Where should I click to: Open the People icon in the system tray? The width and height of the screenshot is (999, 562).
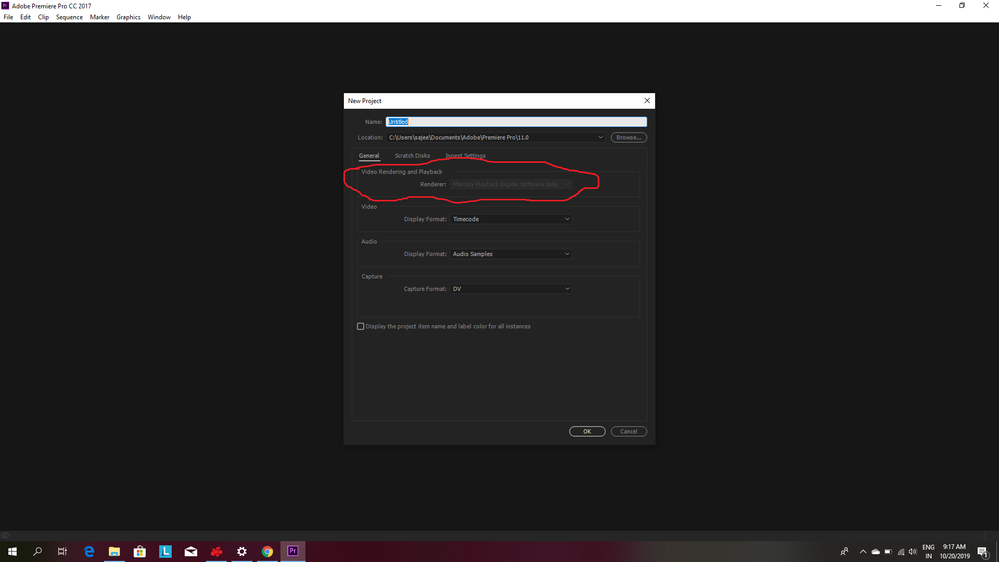coord(844,551)
